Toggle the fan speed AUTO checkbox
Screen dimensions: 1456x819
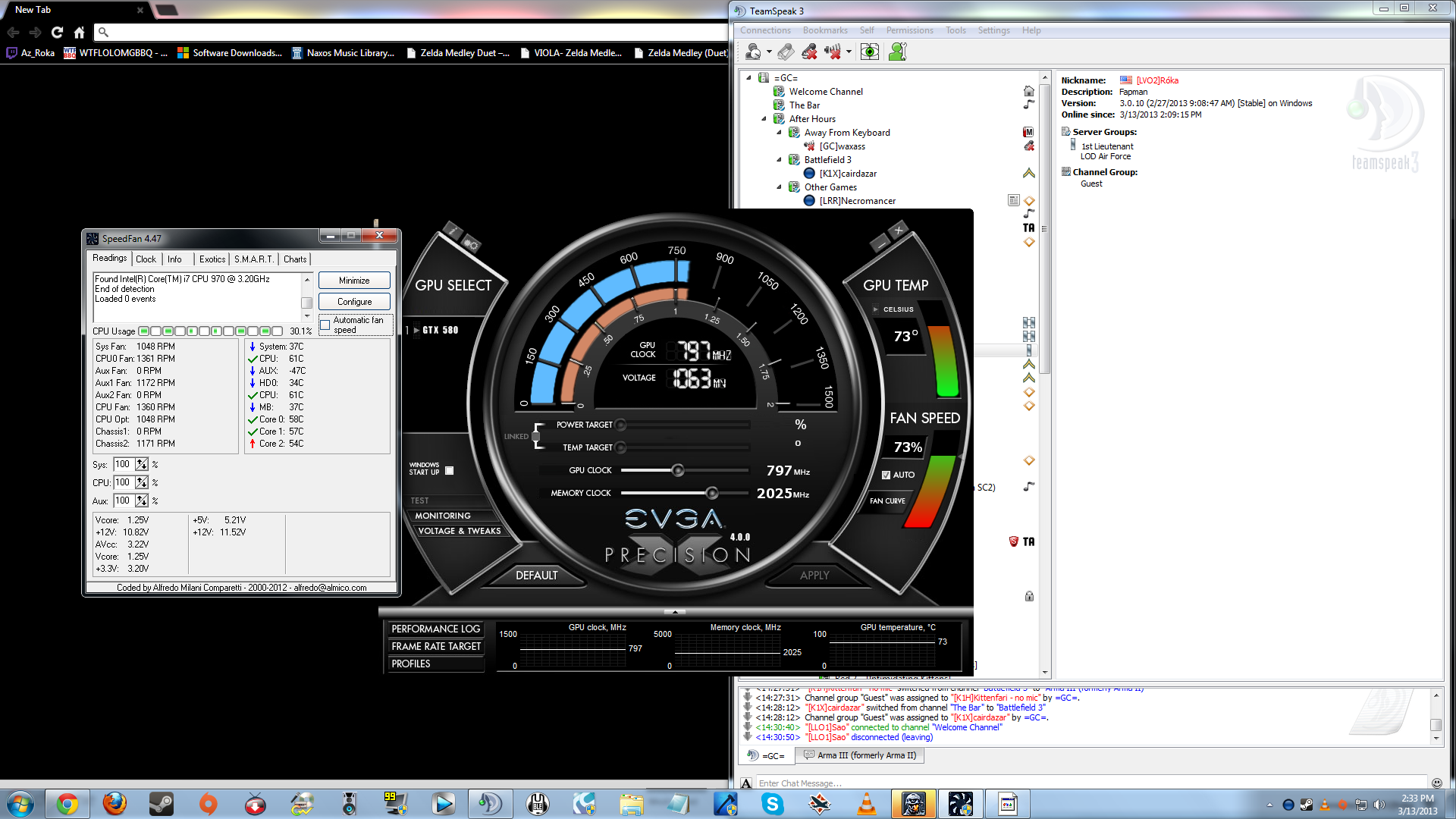[x=886, y=475]
